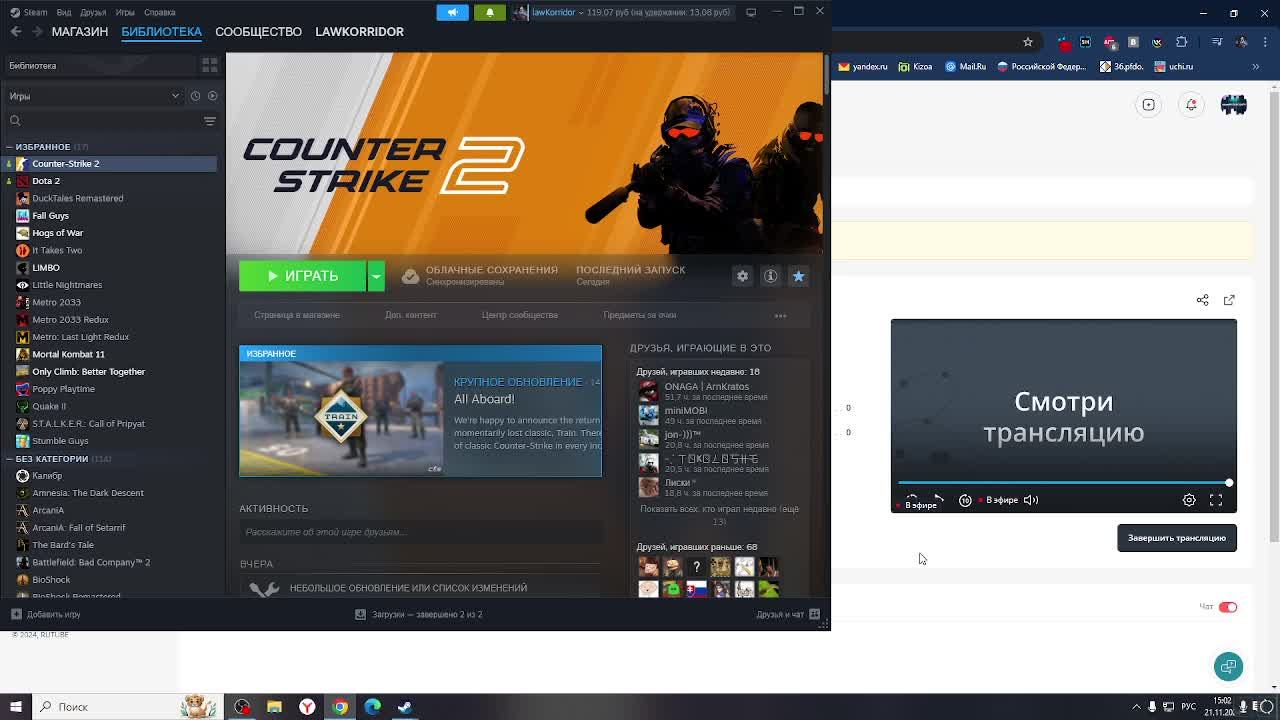The image size is (1280, 720).
Task: Open Справка menu in Steam
Action: [160, 12]
